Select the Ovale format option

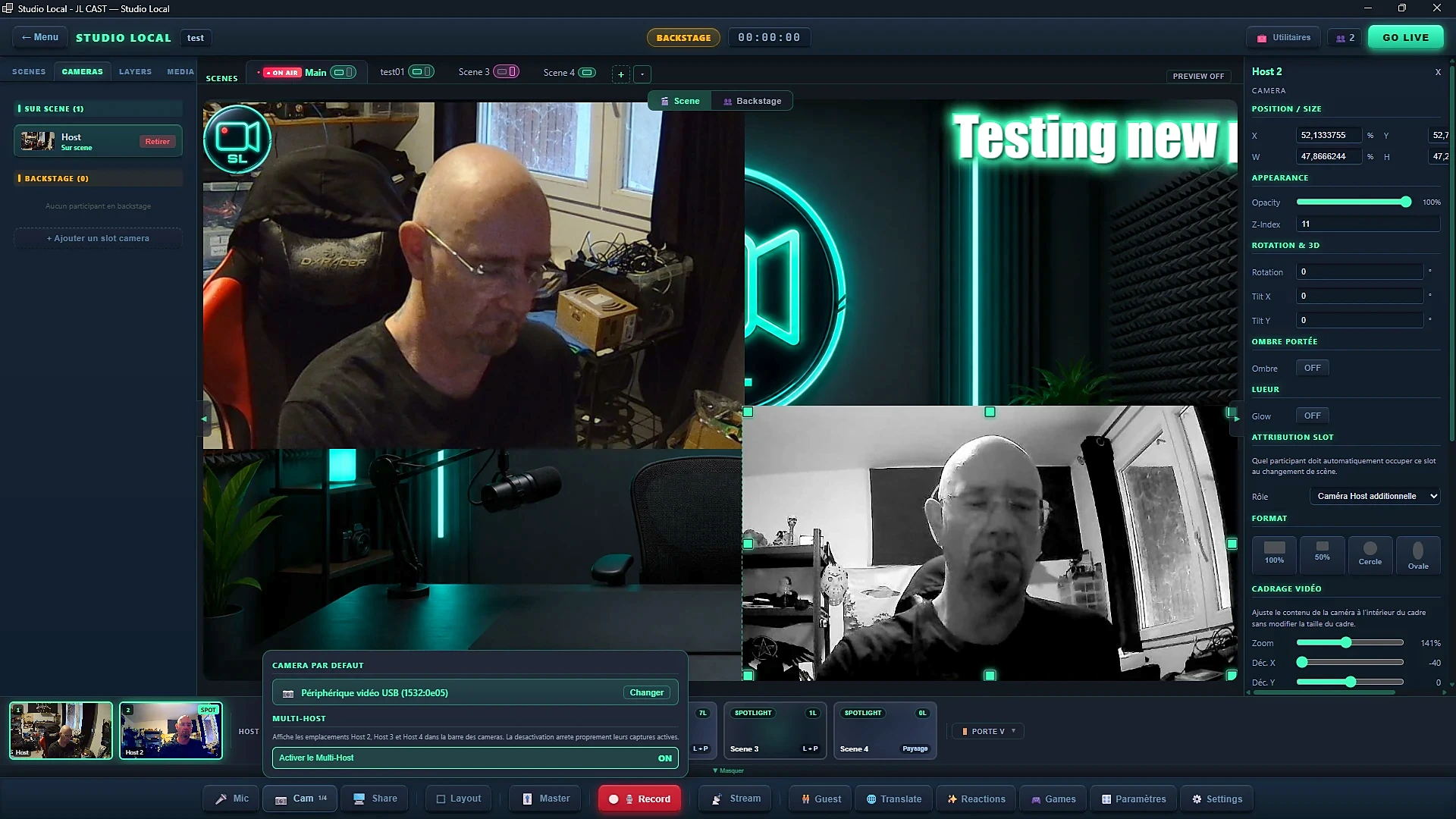(1417, 554)
